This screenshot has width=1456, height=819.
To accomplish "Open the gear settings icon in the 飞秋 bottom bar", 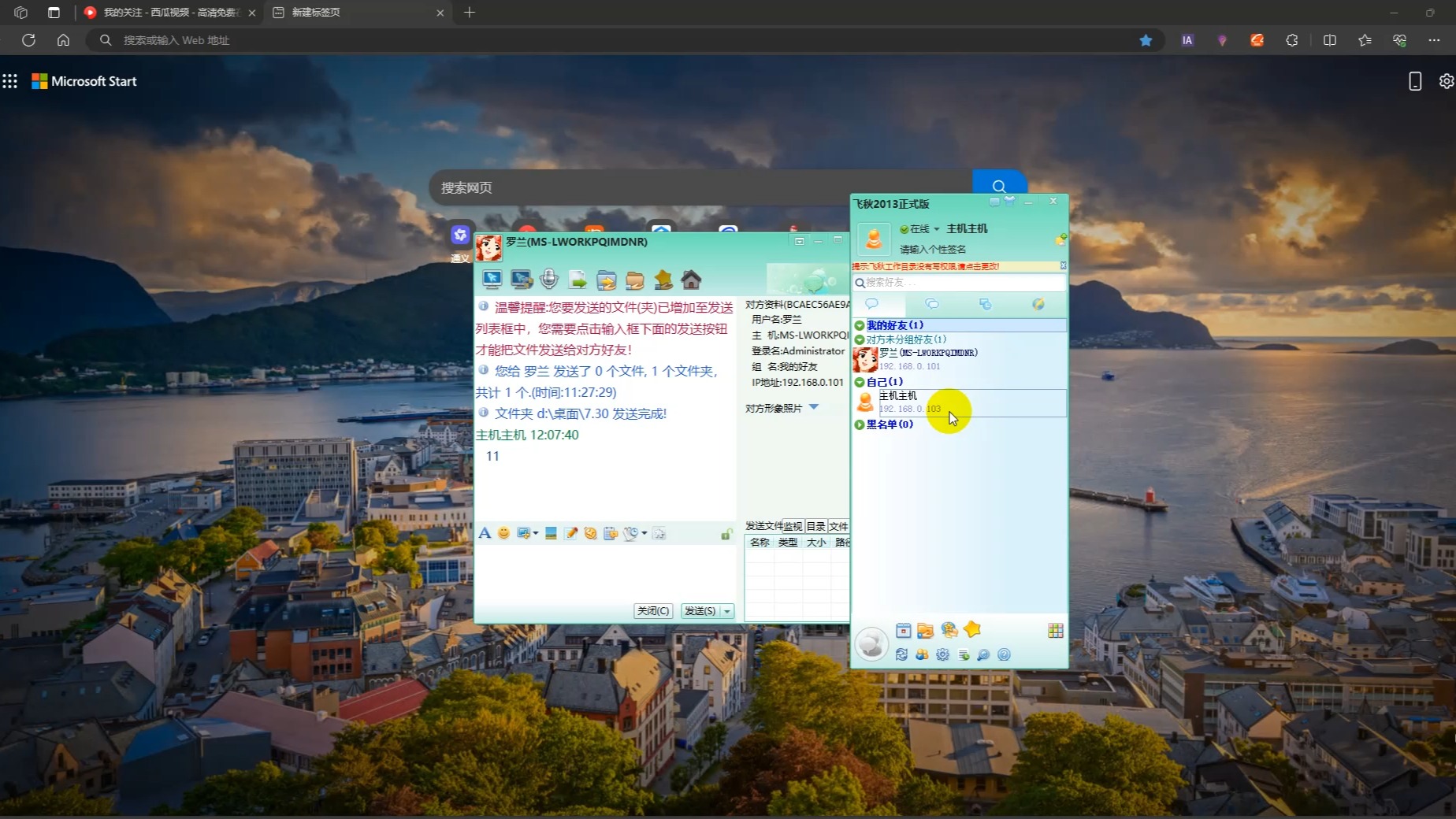I will pyautogui.click(x=942, y=654).
